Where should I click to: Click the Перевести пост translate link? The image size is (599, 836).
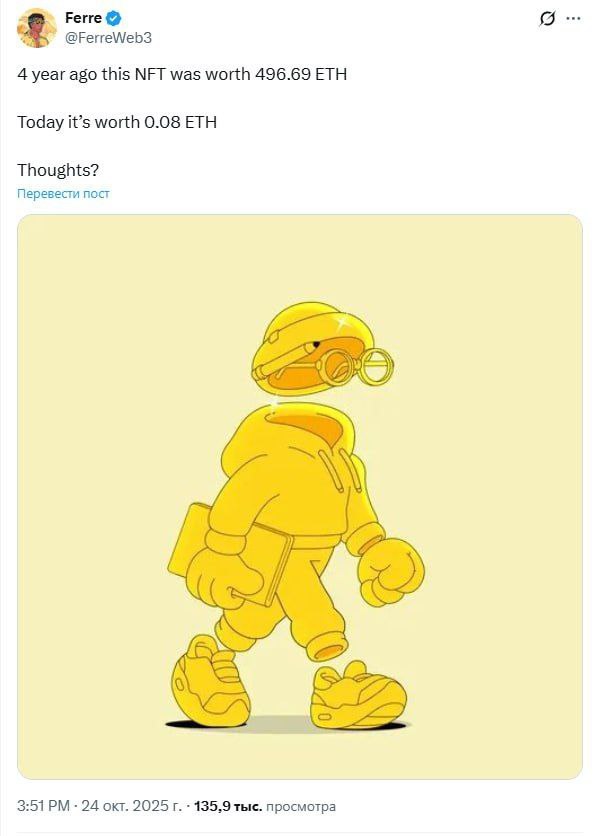click(x=63, y=194)
